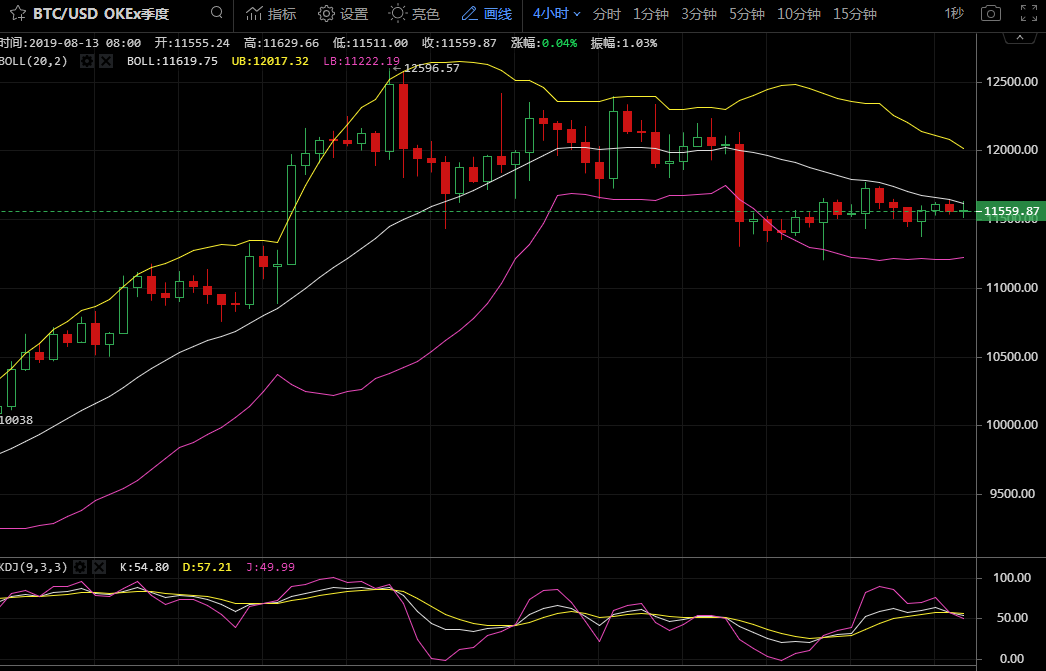The image size is (1046, 671).
Task: Click the UB:12017.32 upper band value
Action: coord(270,61)
